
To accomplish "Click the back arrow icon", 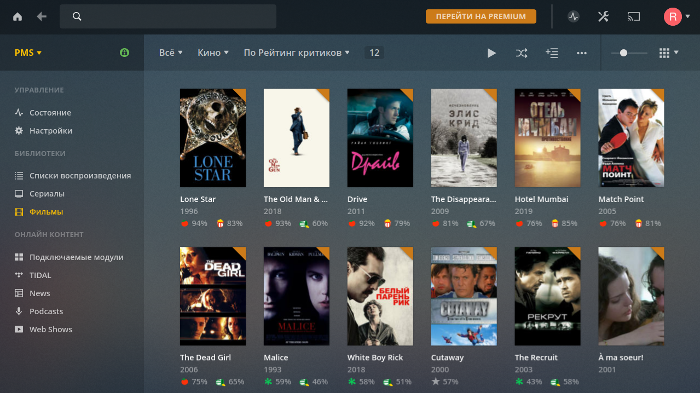I will click(42, 17).
